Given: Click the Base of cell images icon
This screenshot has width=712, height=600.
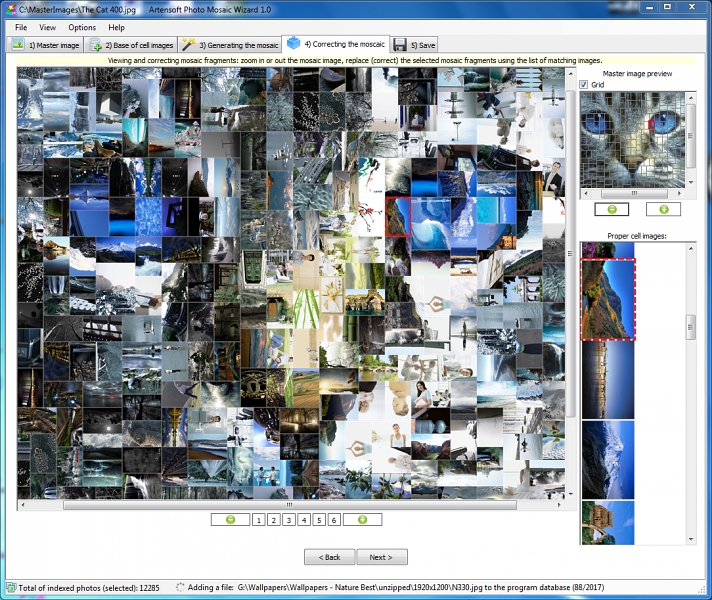Looking at the screenshot, I should point(95,45).
